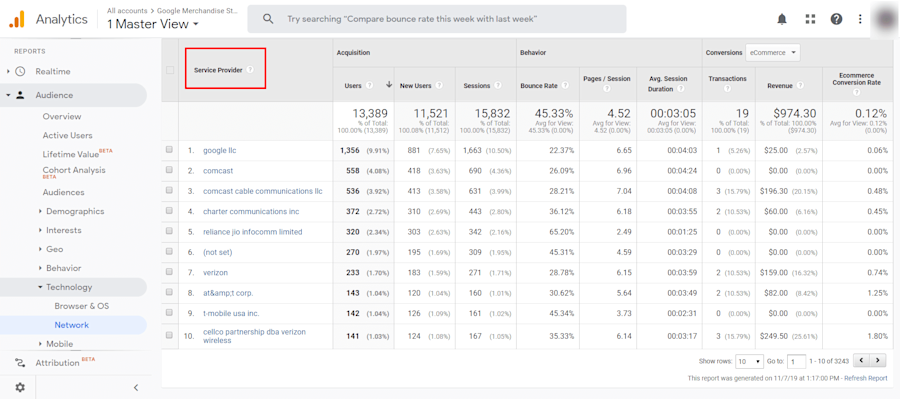Open the Audiences report
The image size is (900, 399).
[x=63, y=192]
